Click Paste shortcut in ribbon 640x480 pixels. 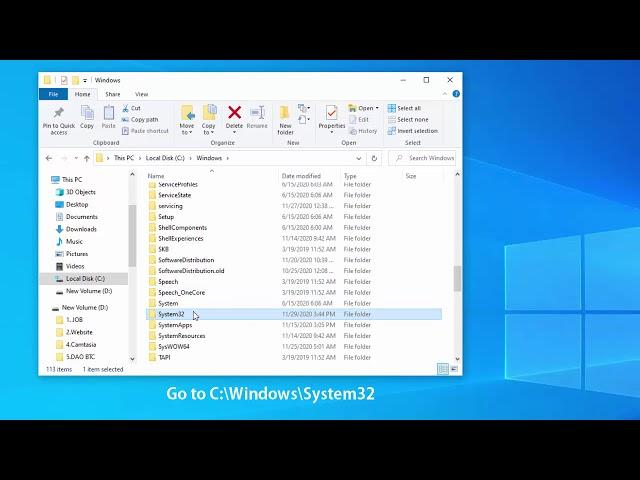click(x=145, y=131)
